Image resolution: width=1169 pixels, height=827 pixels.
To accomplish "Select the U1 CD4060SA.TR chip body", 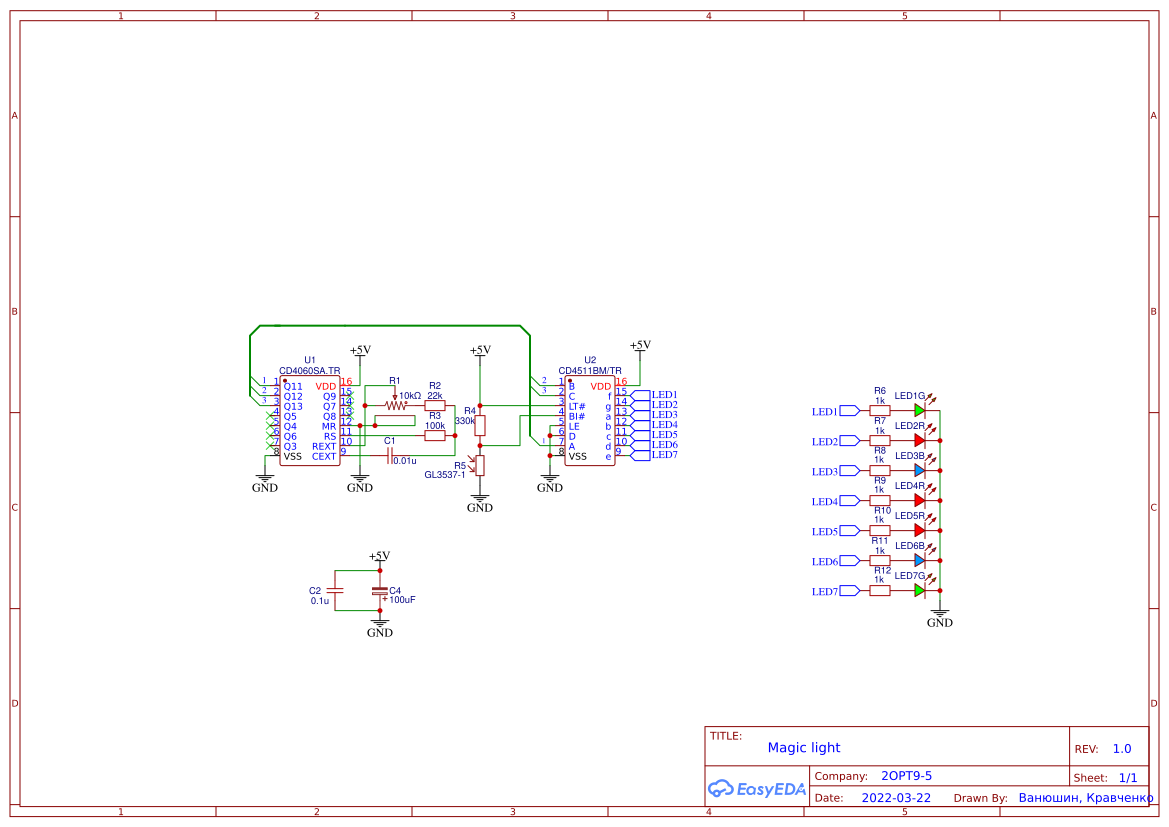I will click(x=310, y=420).
